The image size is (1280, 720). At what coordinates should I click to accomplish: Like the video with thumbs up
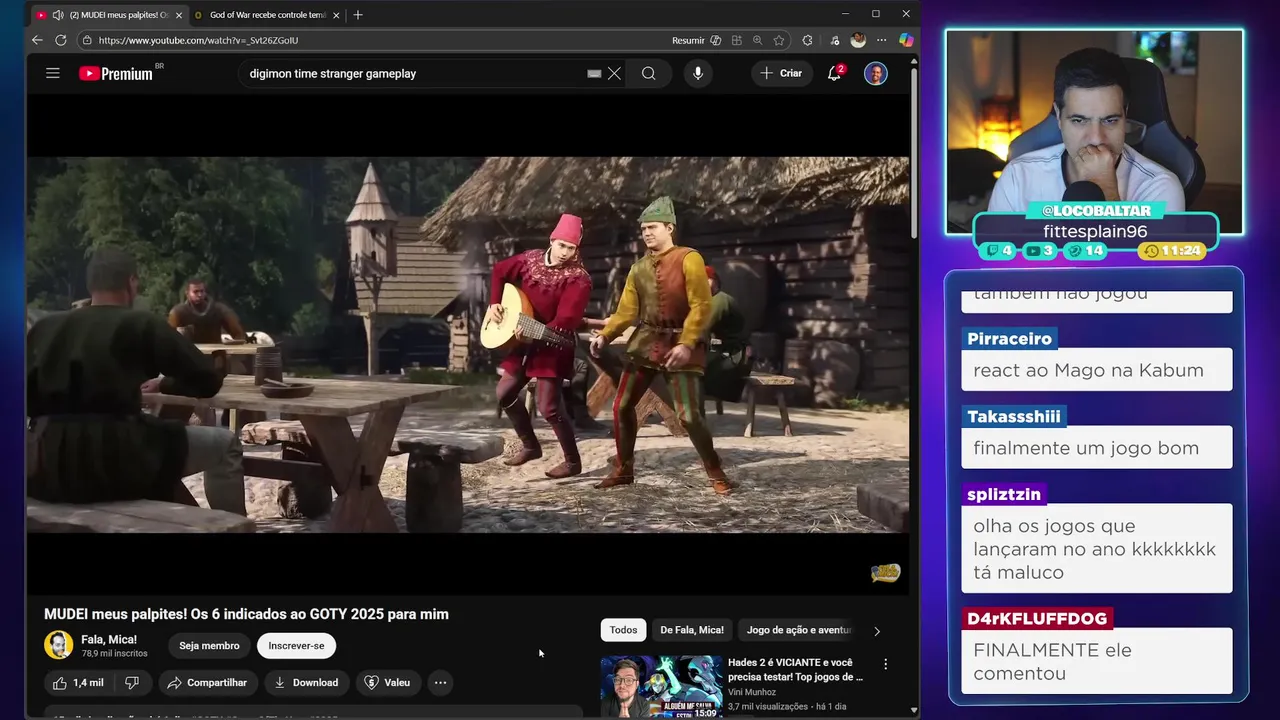pyautogui.click(x=78, y=683)
